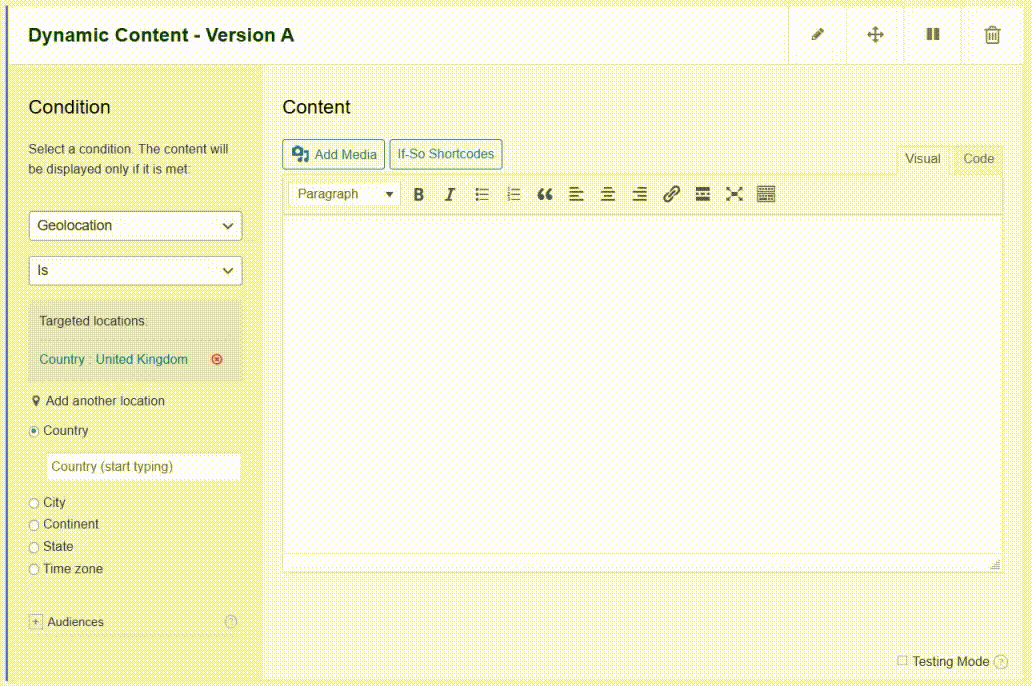This screenshot has width=1032, height=686.
Task: Click the insert link icon
Action: click(671, 194)
